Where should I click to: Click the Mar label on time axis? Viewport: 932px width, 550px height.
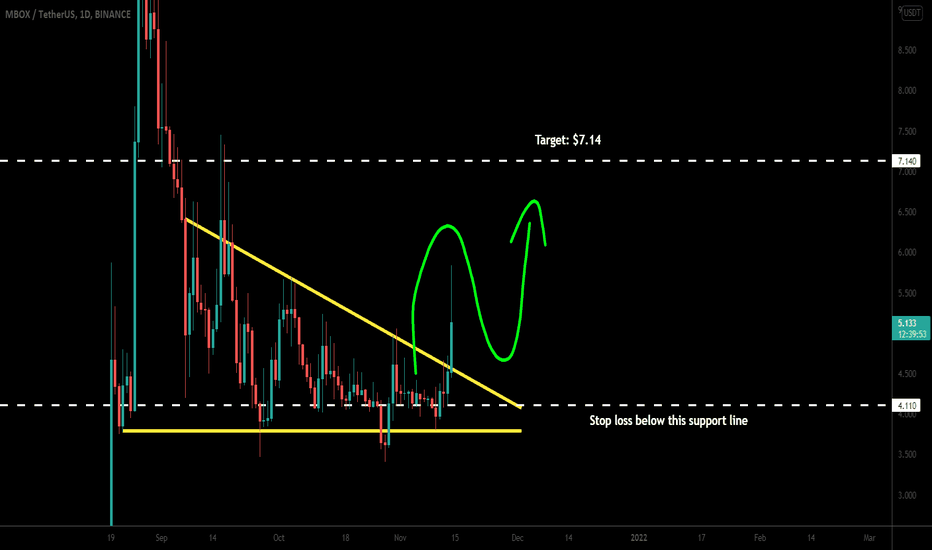(869, 538)
